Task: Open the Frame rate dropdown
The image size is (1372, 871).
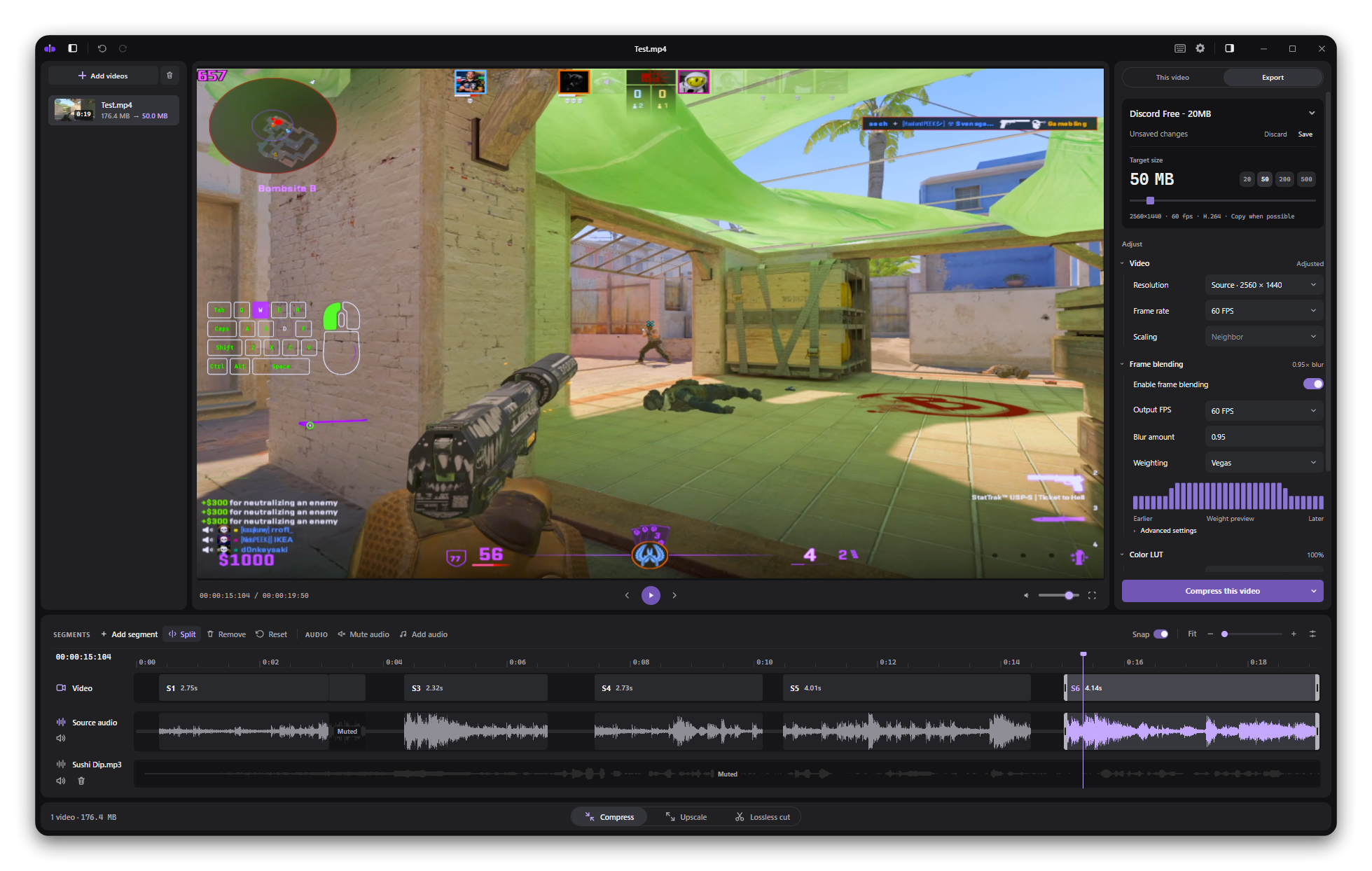Action: [x=1264, y=311]
